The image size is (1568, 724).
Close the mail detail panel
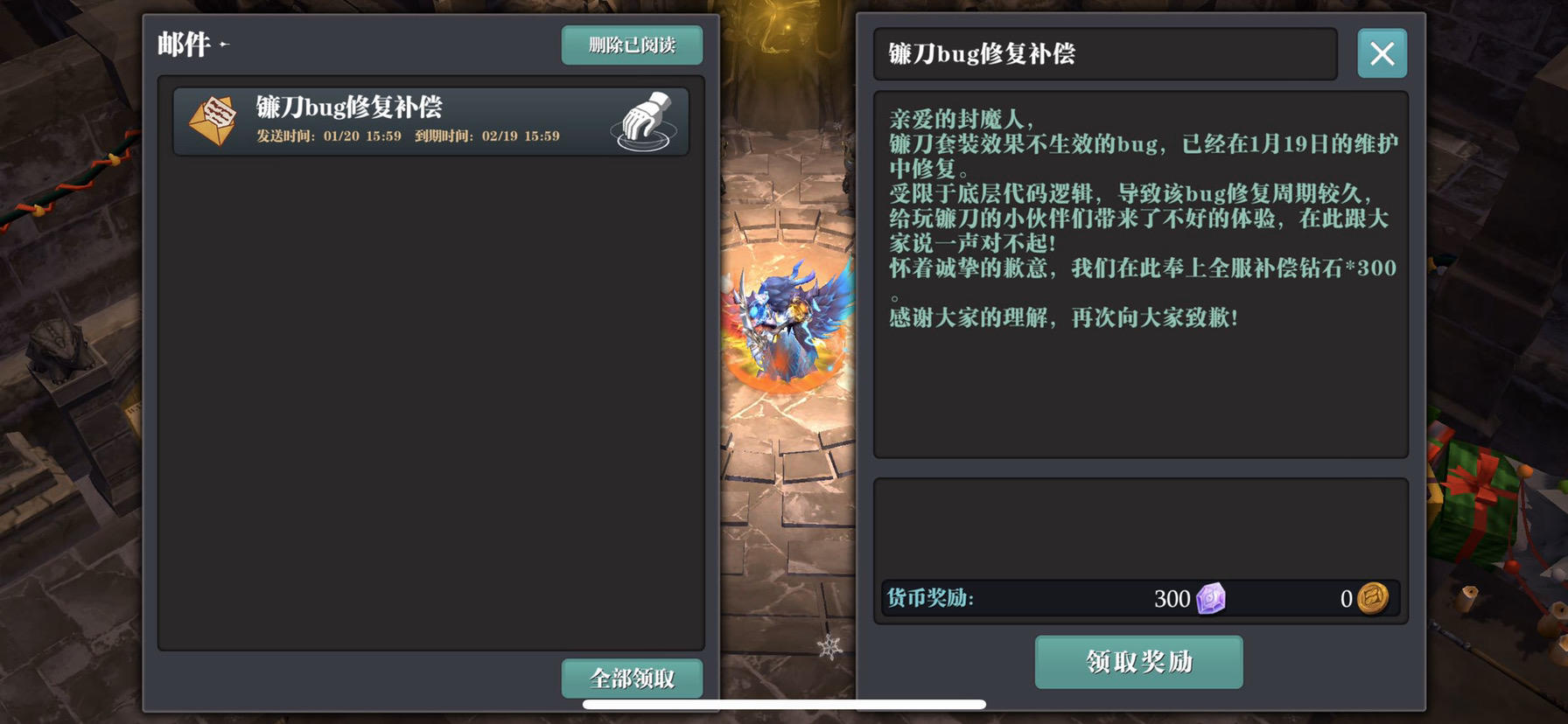pos(1382,54)
